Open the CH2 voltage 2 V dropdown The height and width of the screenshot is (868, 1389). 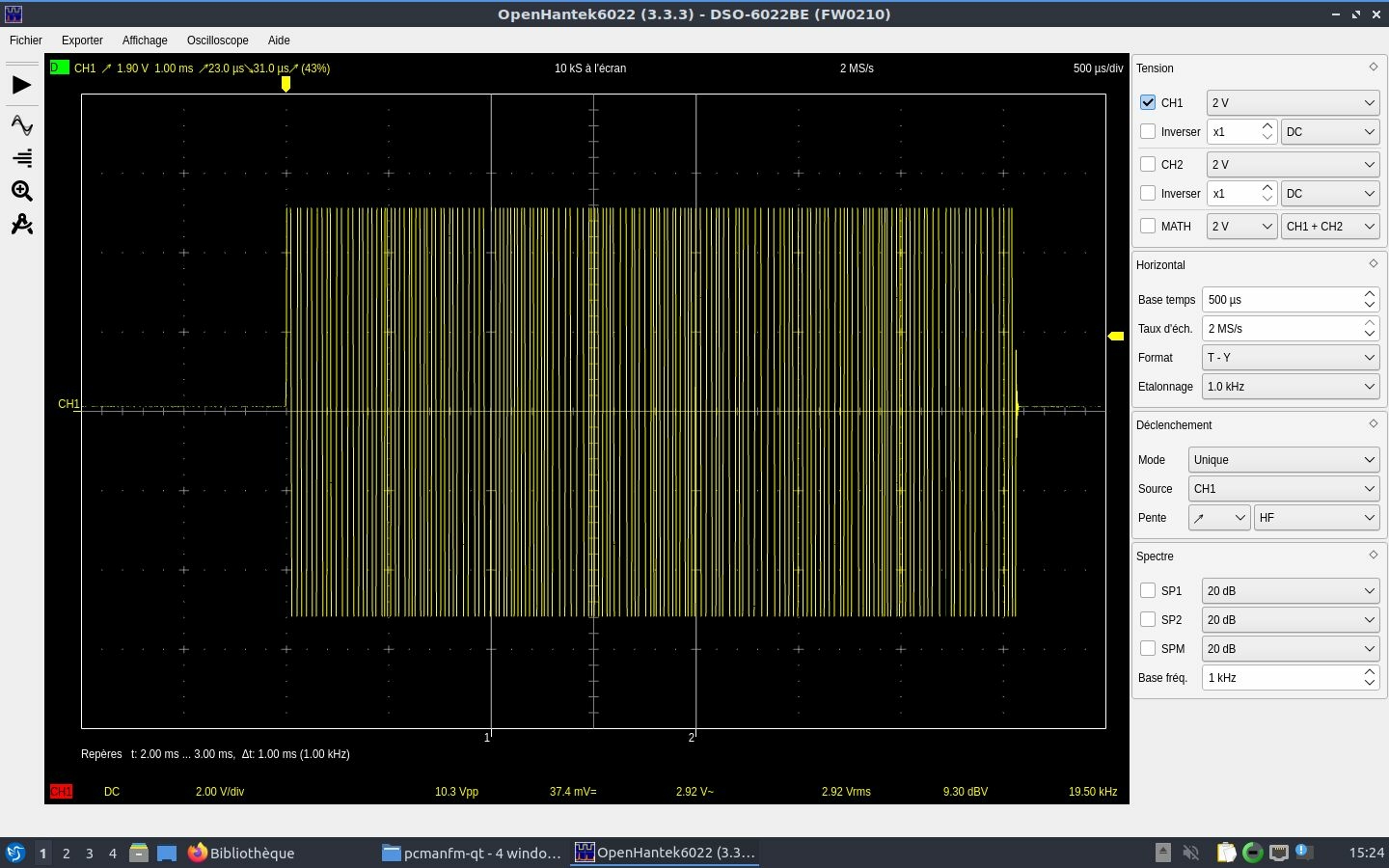[x=1294, y=164]
